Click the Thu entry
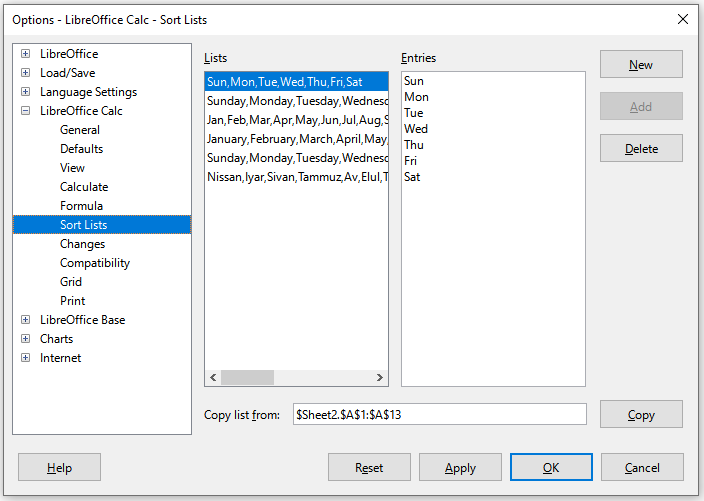The width and height of the screenshot is (704, 501). point(414,145)
